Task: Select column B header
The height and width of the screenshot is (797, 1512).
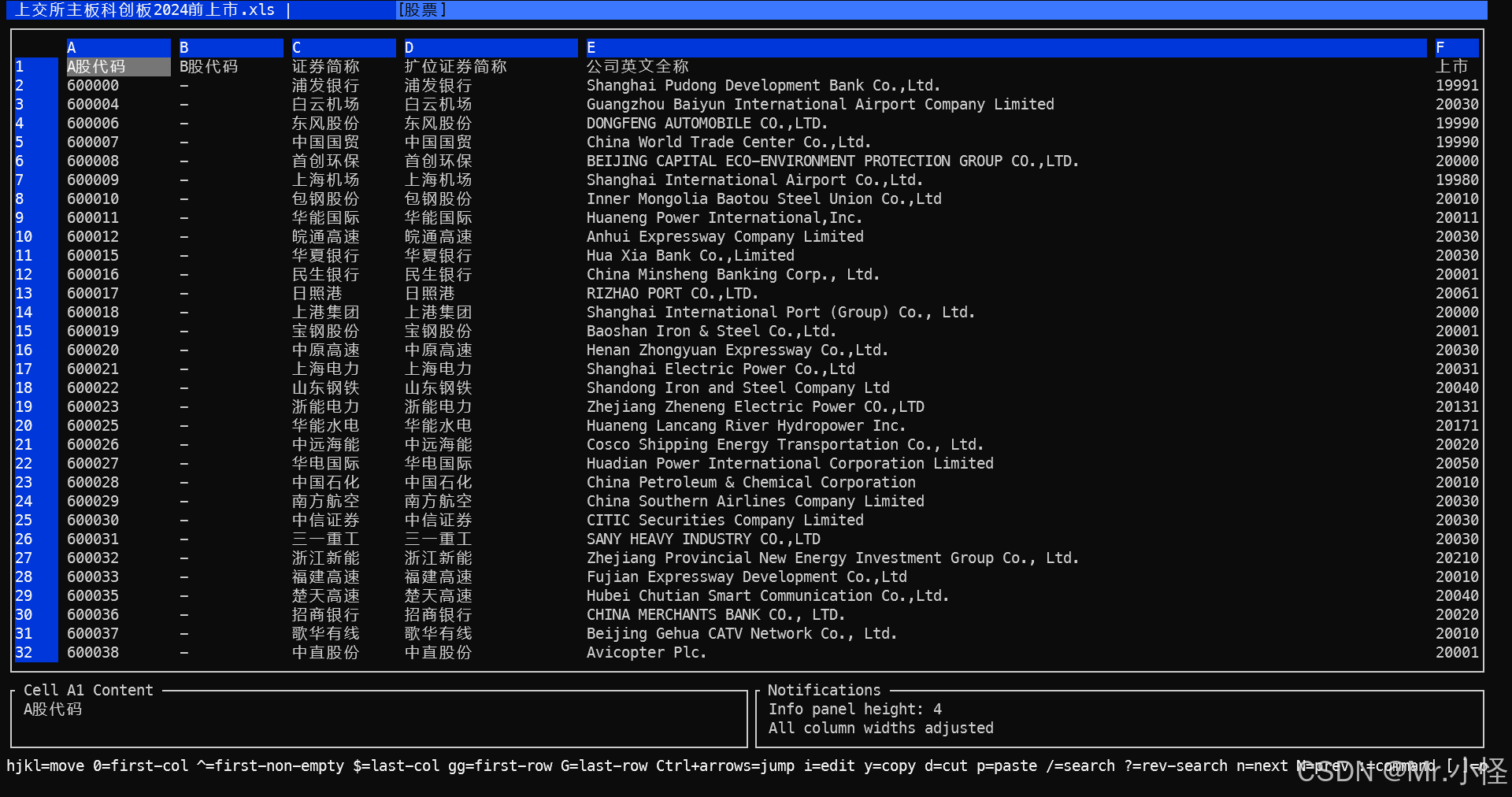Action: coord(231,47)
